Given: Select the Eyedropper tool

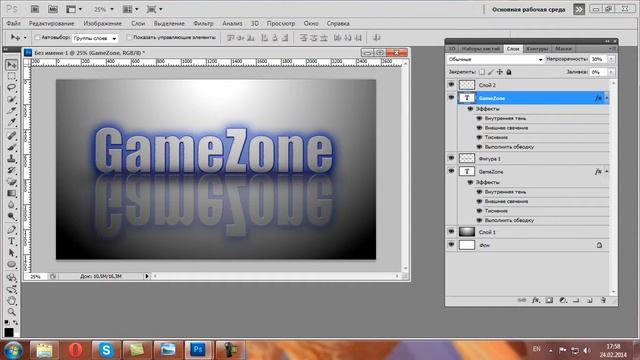Looking at the screenshot, I should [x=11, y=122].
